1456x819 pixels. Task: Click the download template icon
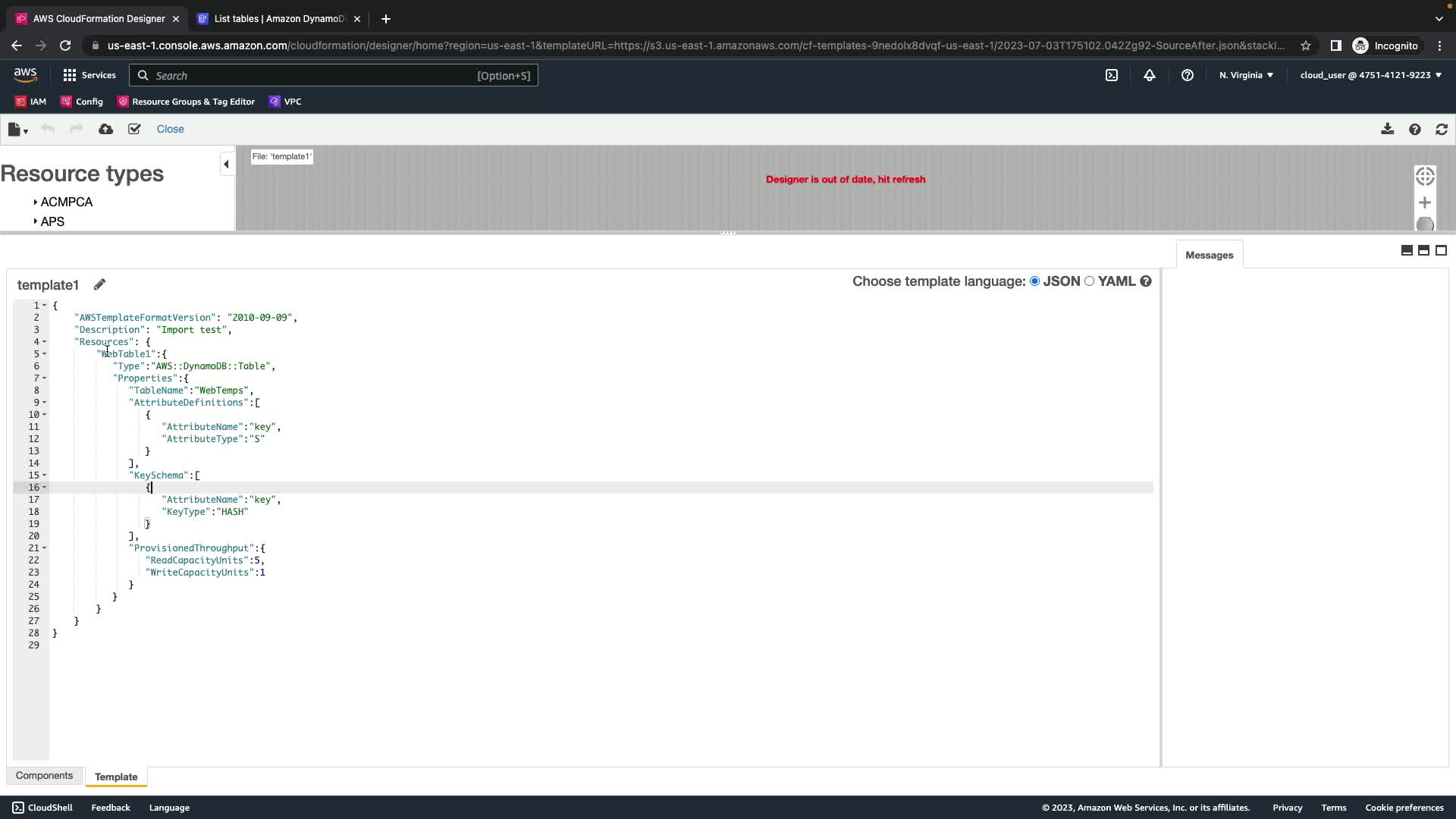click(1387, 129)
